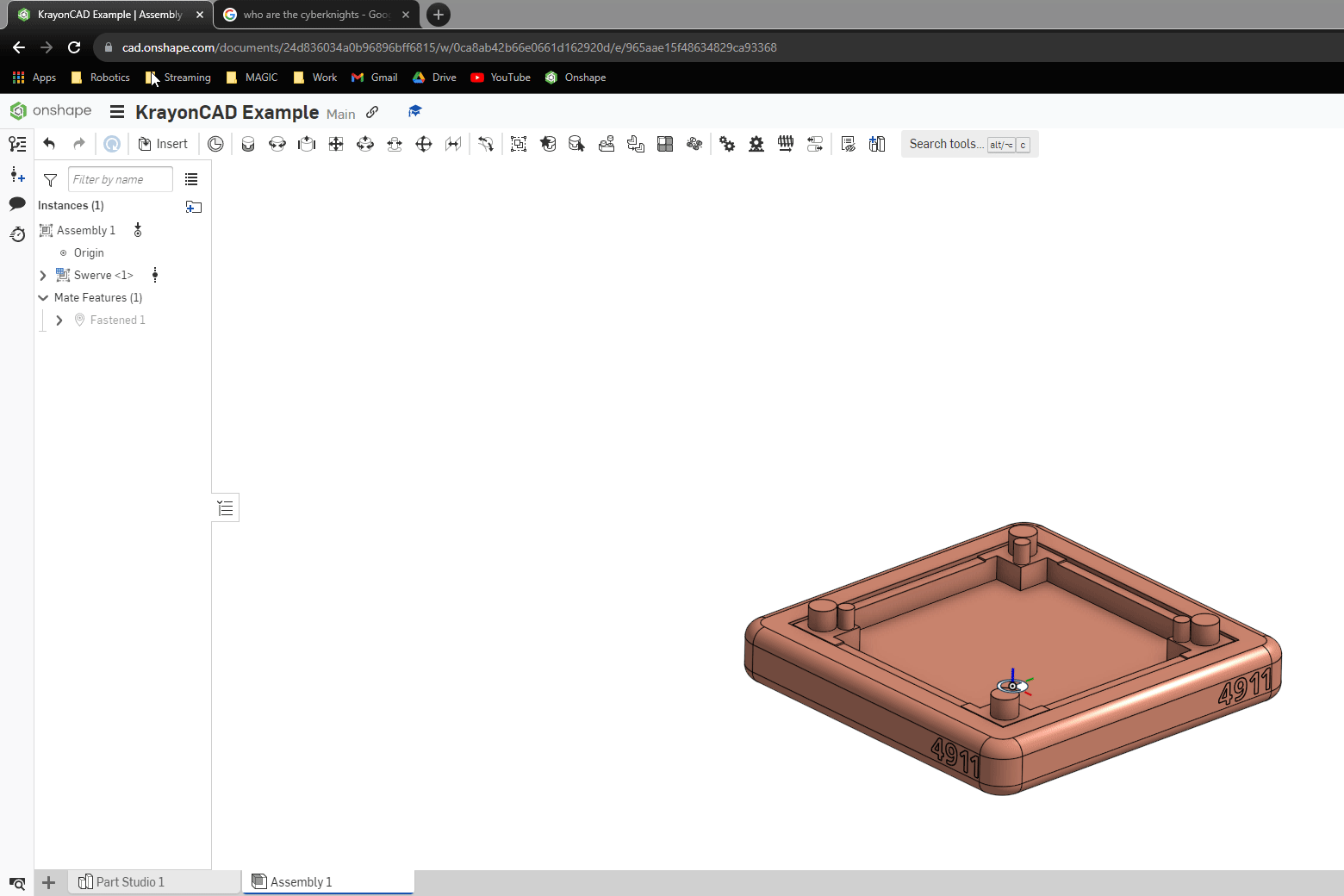Click the graduation cap learning icon
Image resolution: width=1344 pixels, height=896 pixels.
tap(415, 111)
